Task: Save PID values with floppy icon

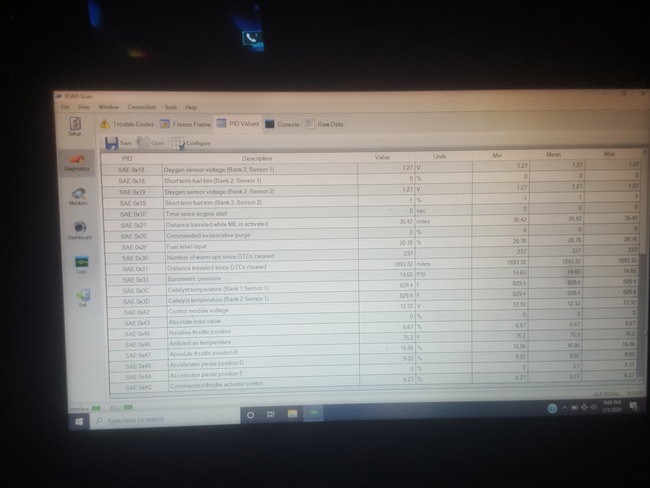Action: (x=118, y=143)
